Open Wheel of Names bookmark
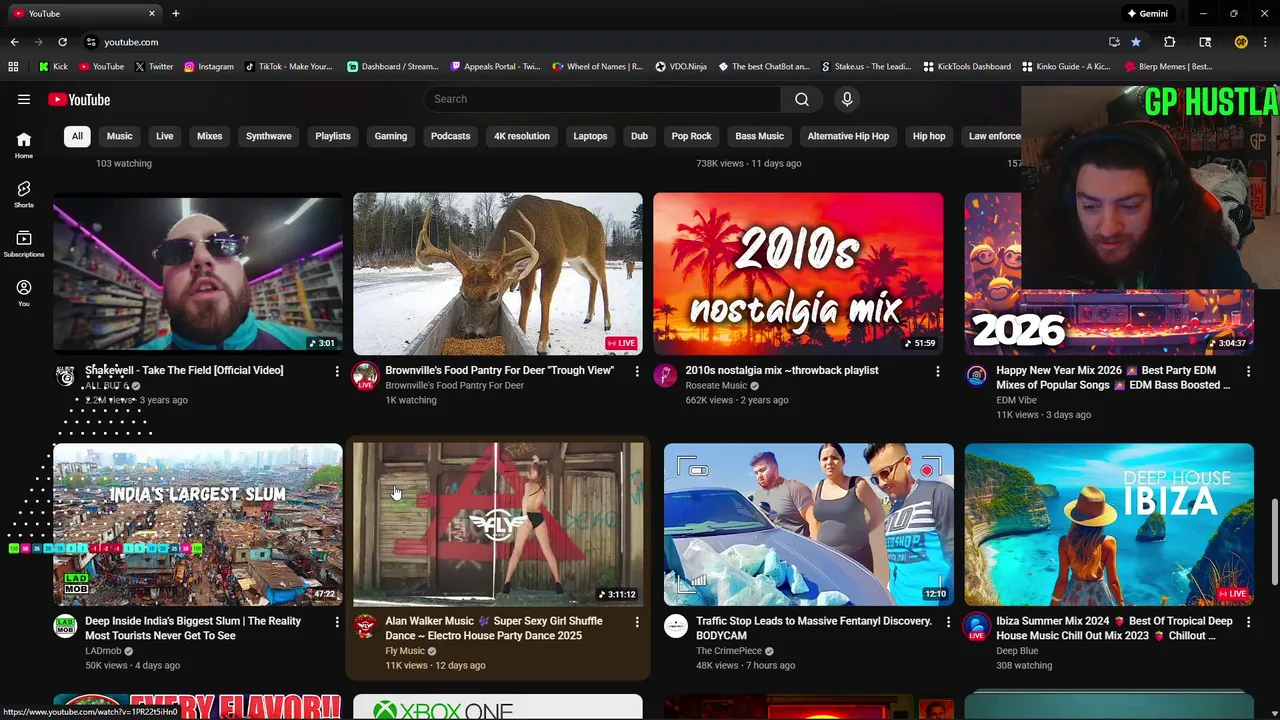 click(x=598, y=67)
